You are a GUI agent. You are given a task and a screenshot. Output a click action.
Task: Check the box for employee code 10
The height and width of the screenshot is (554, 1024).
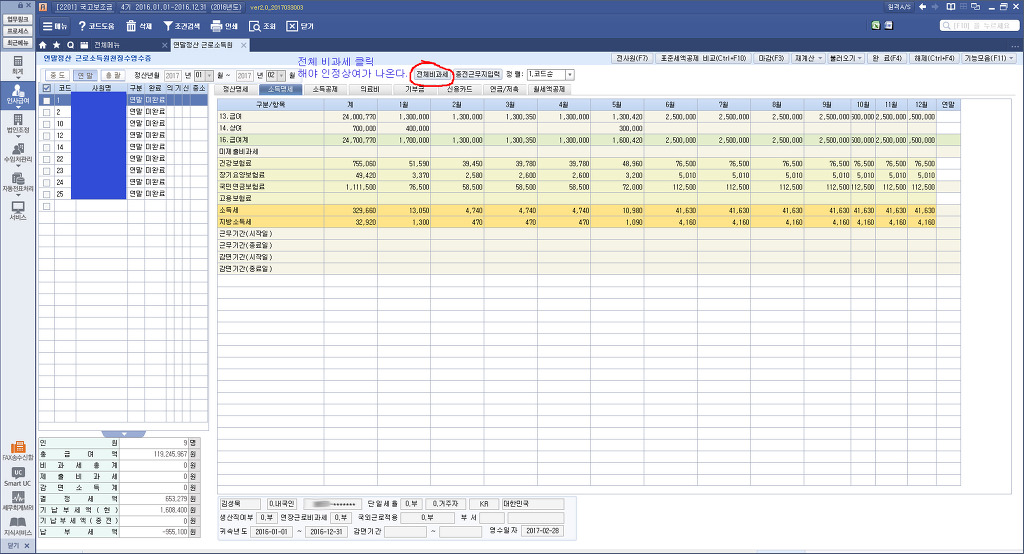pos(46,124)
